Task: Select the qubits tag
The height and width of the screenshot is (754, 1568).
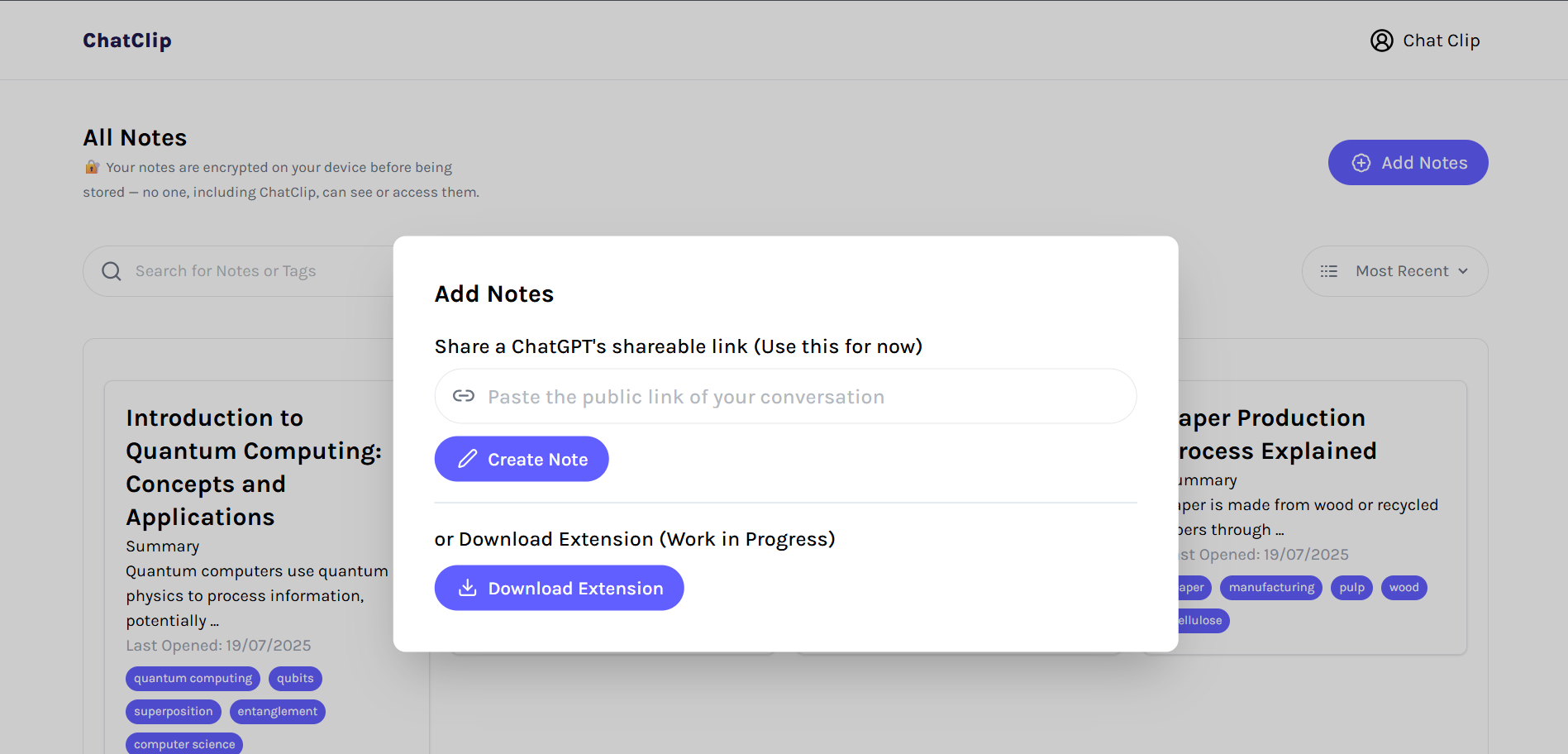Action: (x=295, y=679)
